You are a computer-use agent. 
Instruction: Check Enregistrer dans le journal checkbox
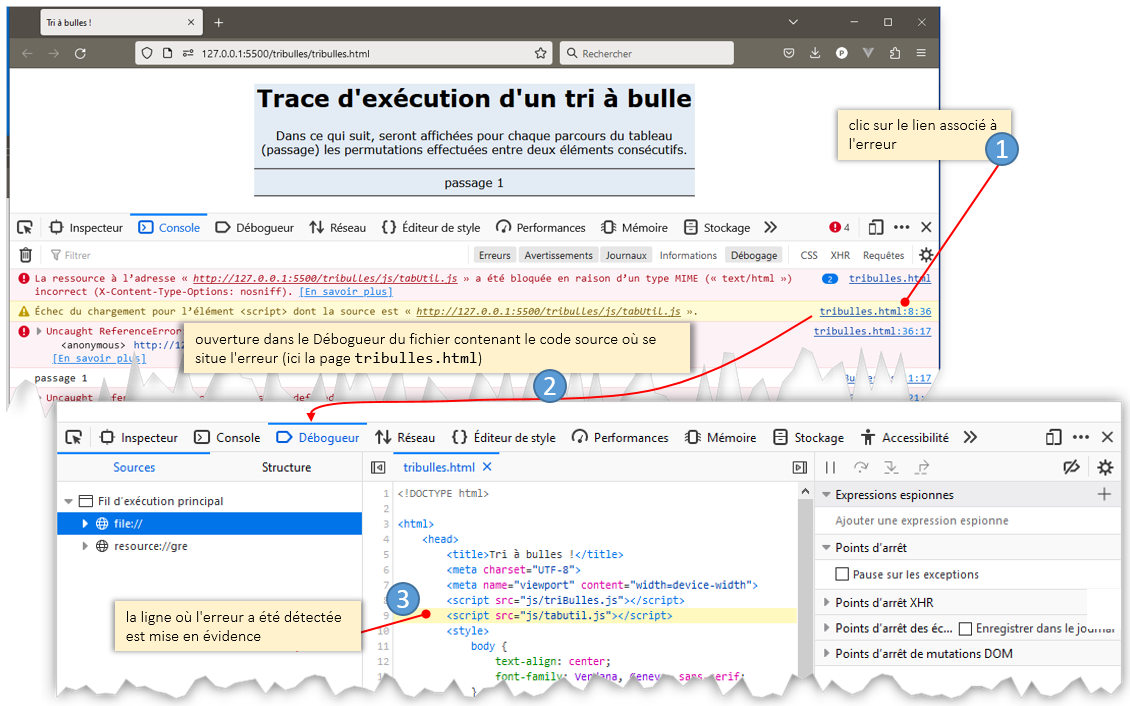[965, 629]
